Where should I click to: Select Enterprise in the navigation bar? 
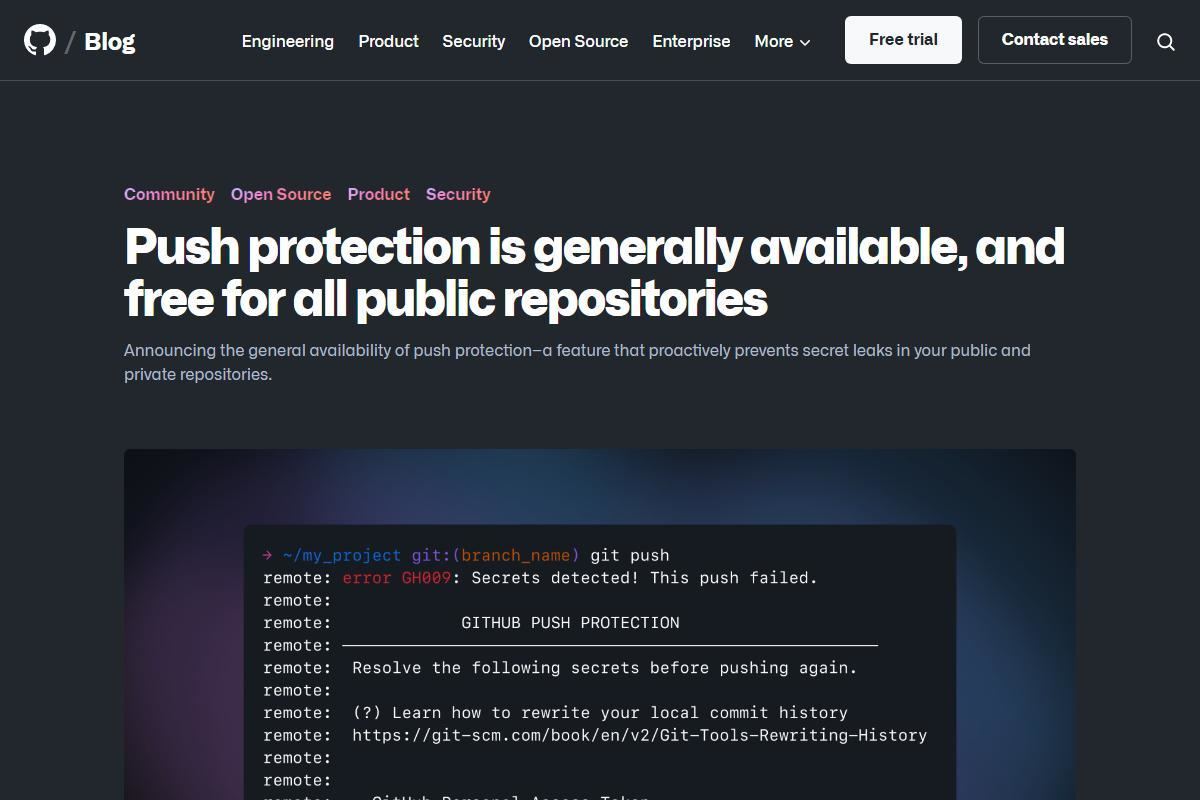(691, 41)
